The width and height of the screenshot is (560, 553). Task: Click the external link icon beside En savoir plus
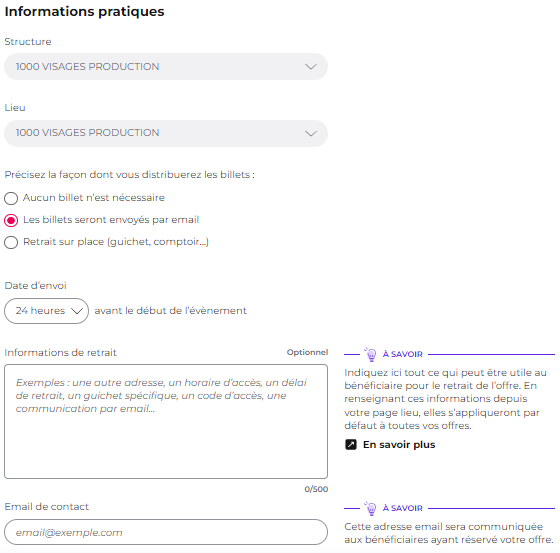click(351, 444)
